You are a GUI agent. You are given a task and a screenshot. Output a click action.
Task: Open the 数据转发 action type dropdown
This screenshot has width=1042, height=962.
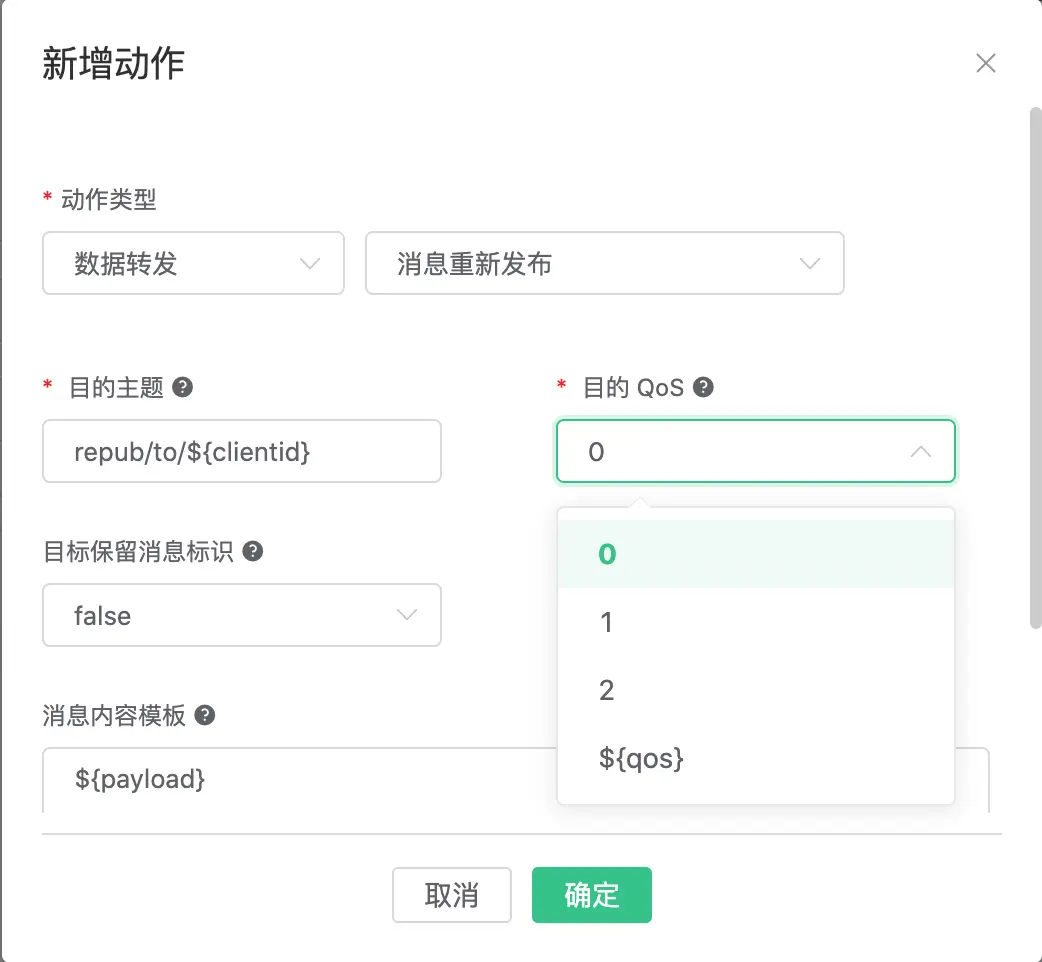point(193,263)
